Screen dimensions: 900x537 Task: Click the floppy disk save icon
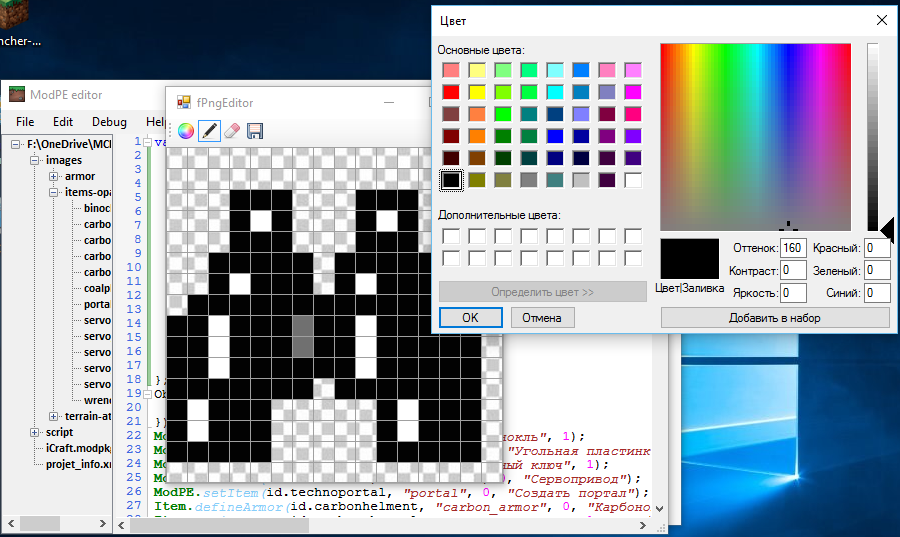click(x=255, y=130)
